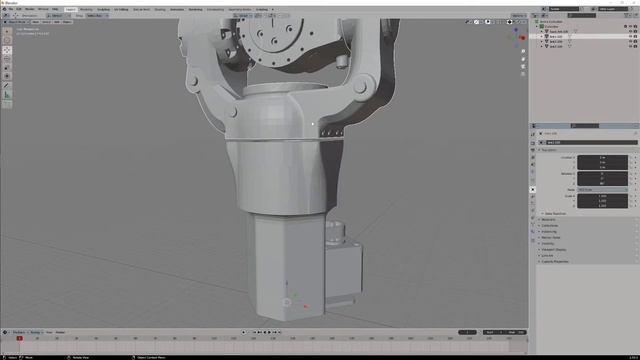640x360 pixels.
Task: Click the Rotation Z value field
Action: (602, 183)
